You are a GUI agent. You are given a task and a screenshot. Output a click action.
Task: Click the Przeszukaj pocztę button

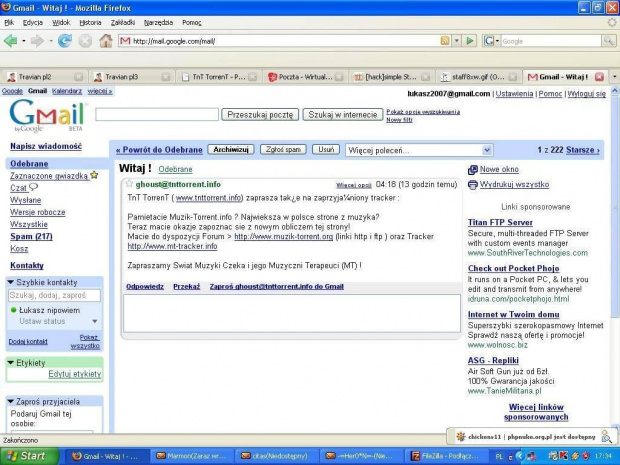click(260, 115)
